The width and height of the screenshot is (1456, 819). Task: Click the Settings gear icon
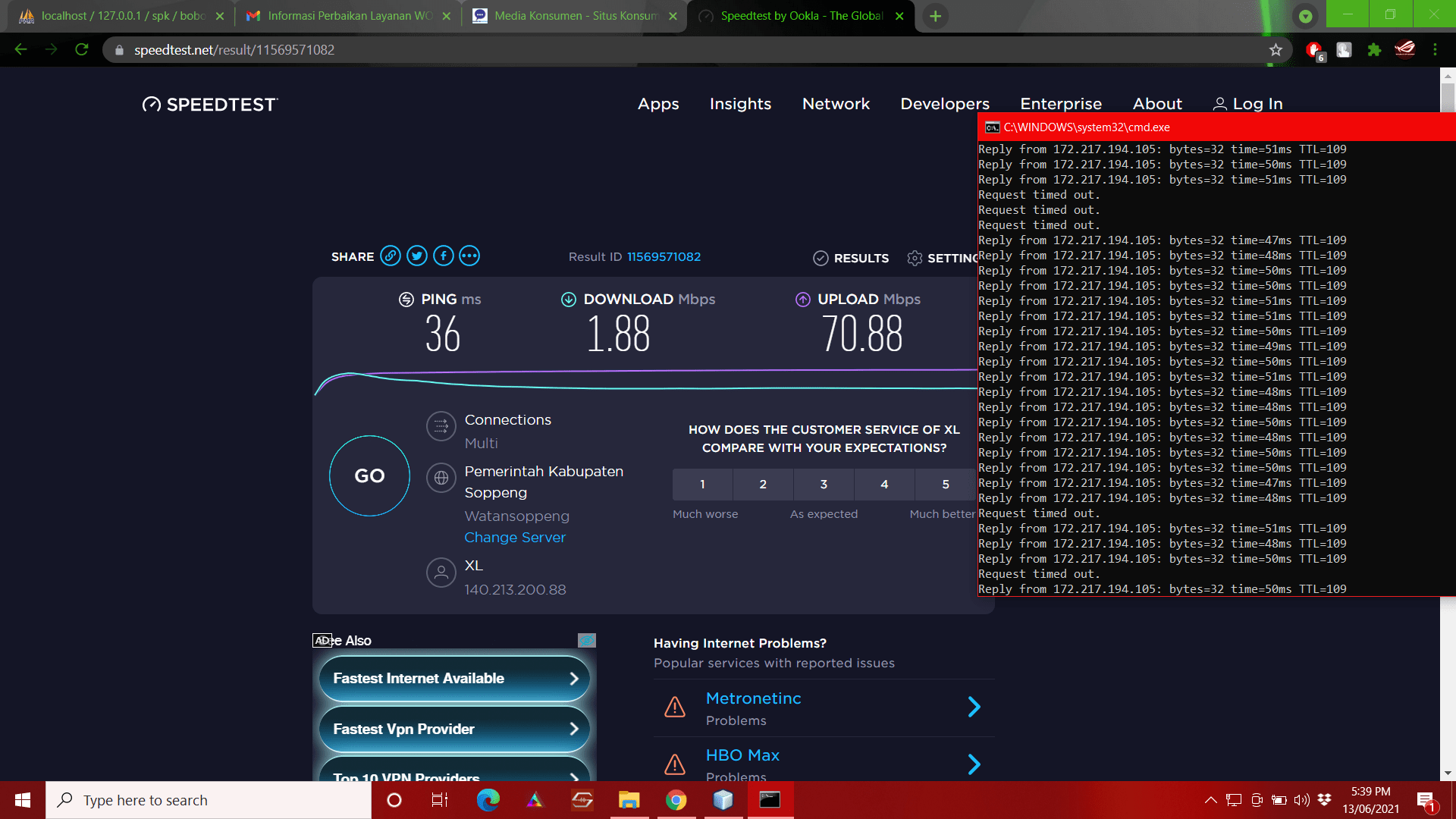(x=915, y=259)
